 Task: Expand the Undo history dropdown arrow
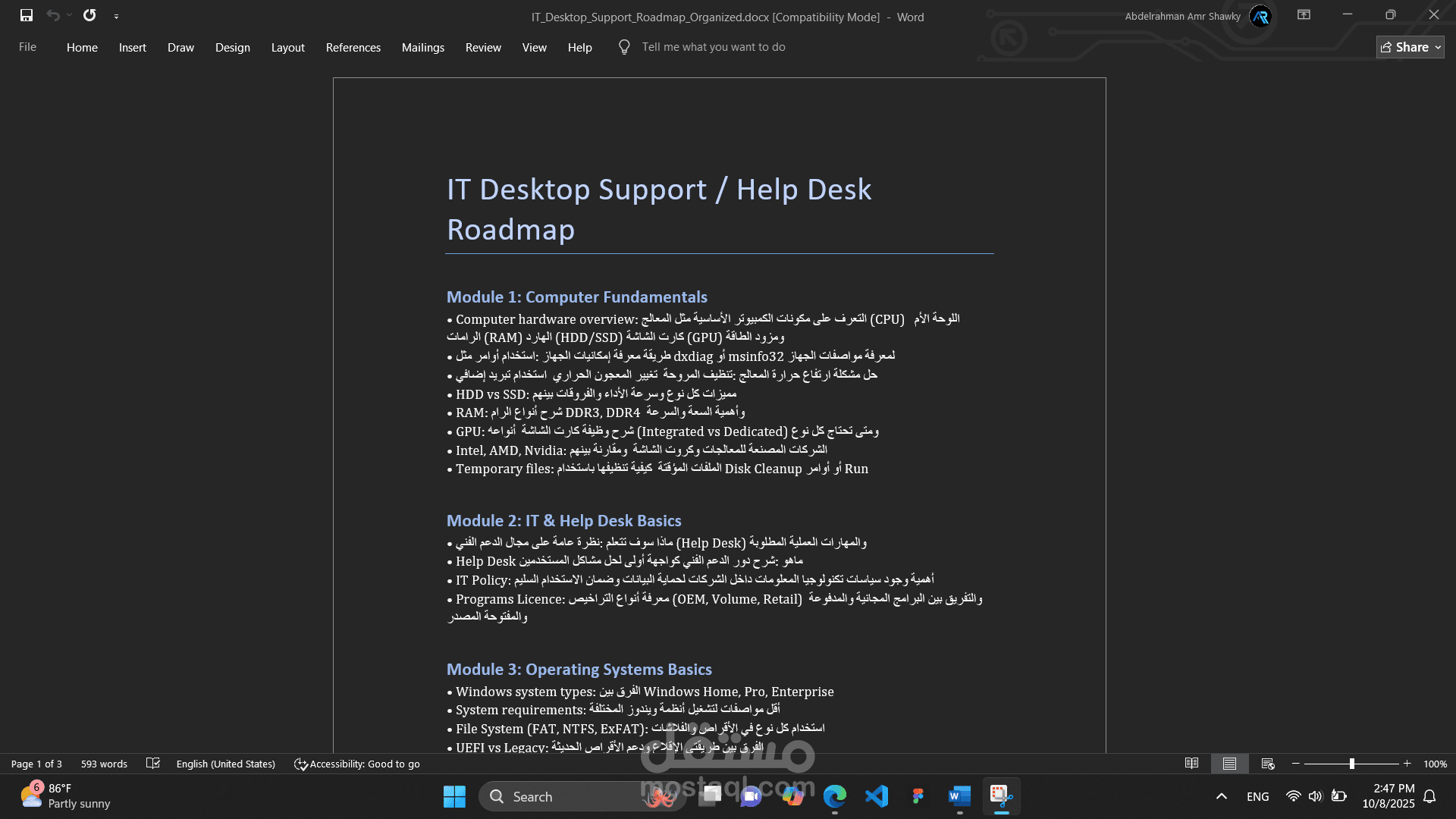70,15
